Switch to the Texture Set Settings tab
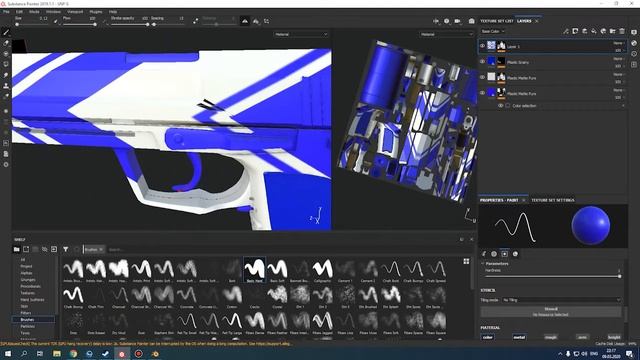The width and height of the screenshot is (640, 360). pos(553,200)
